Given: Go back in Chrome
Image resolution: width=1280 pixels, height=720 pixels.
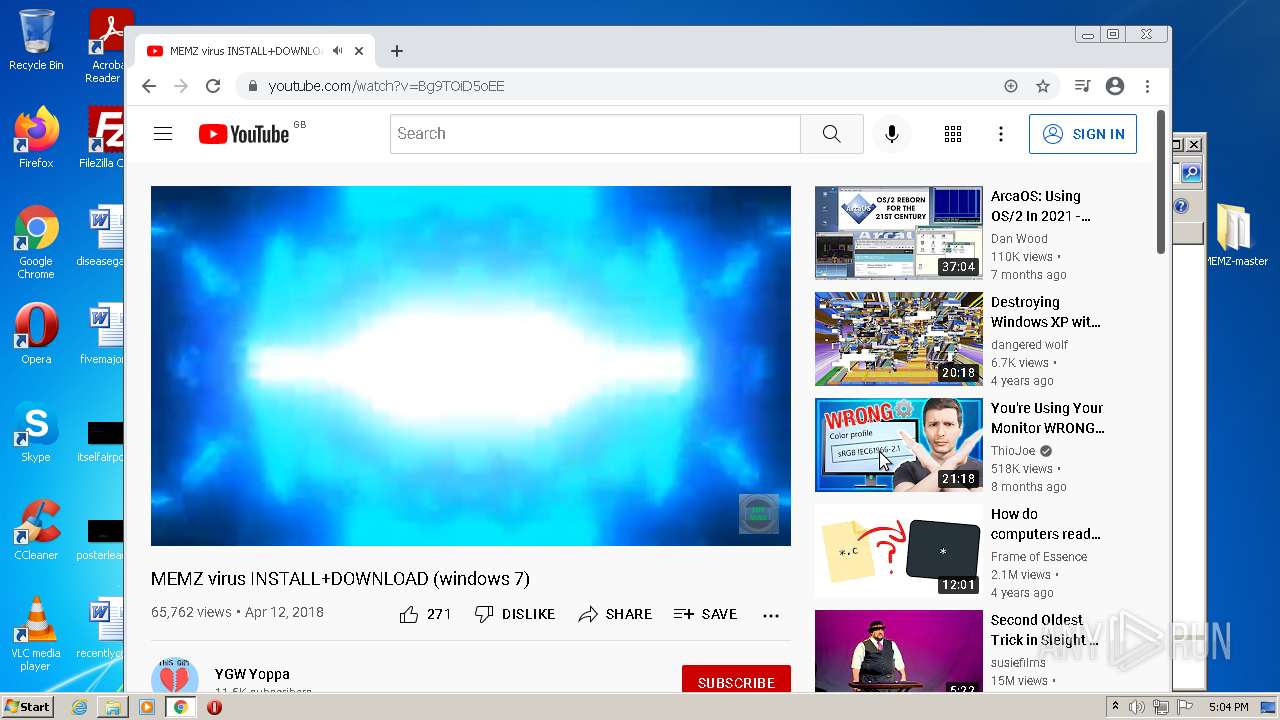Looking at the screenshot, I should [149, 86].
